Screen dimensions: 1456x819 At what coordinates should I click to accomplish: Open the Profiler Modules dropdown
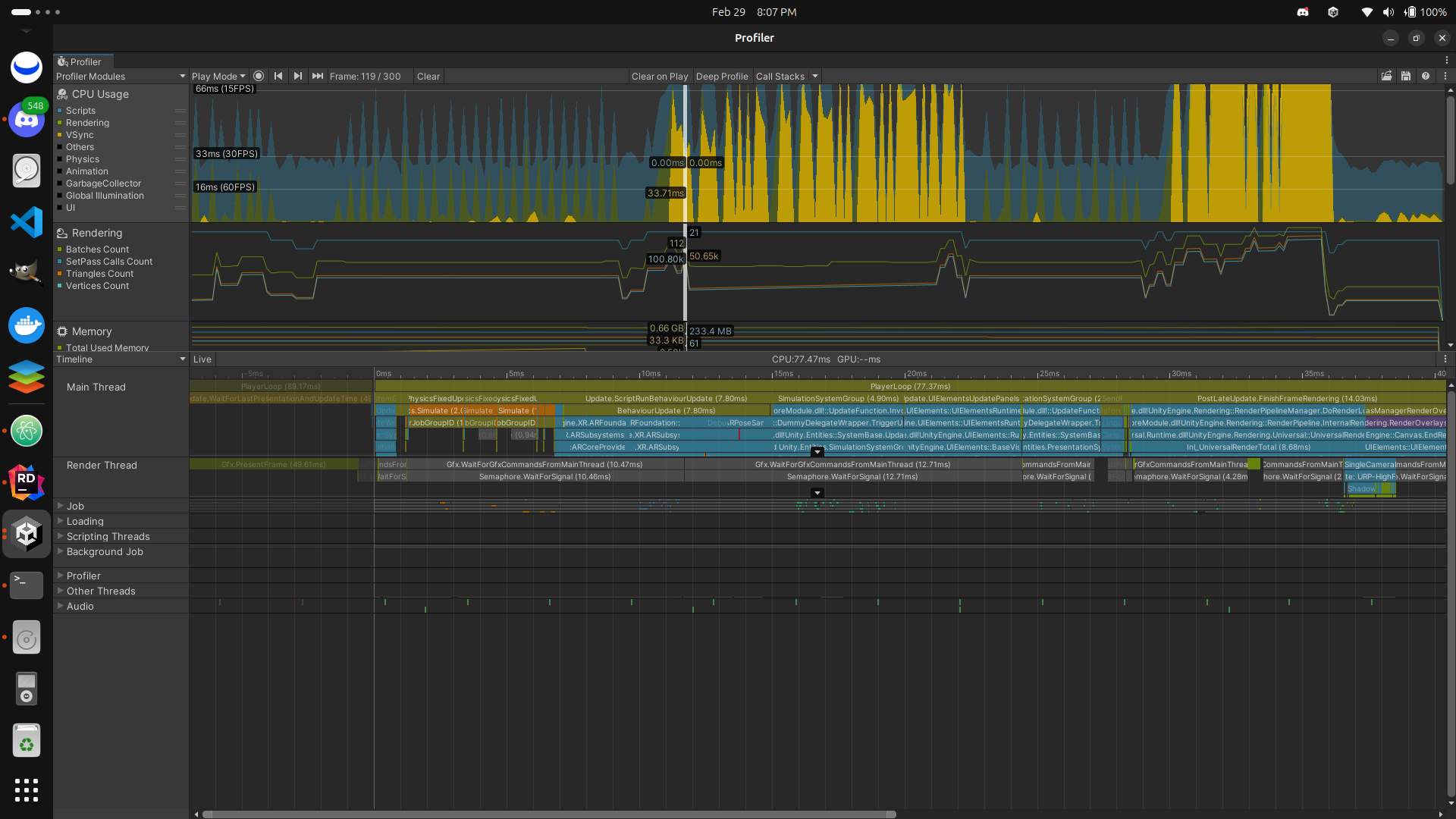pos(121,76)
